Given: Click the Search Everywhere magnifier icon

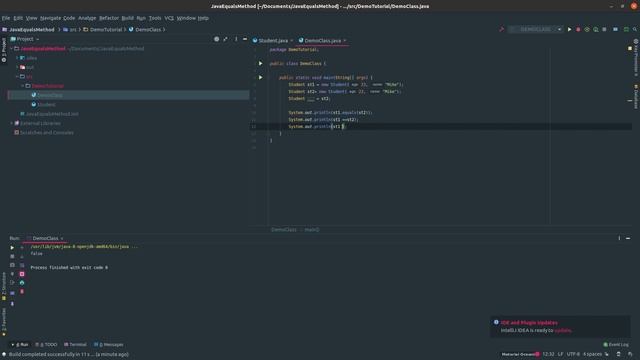Looking at the screenshot, I should pyautogui.click(x=635, y=29).
